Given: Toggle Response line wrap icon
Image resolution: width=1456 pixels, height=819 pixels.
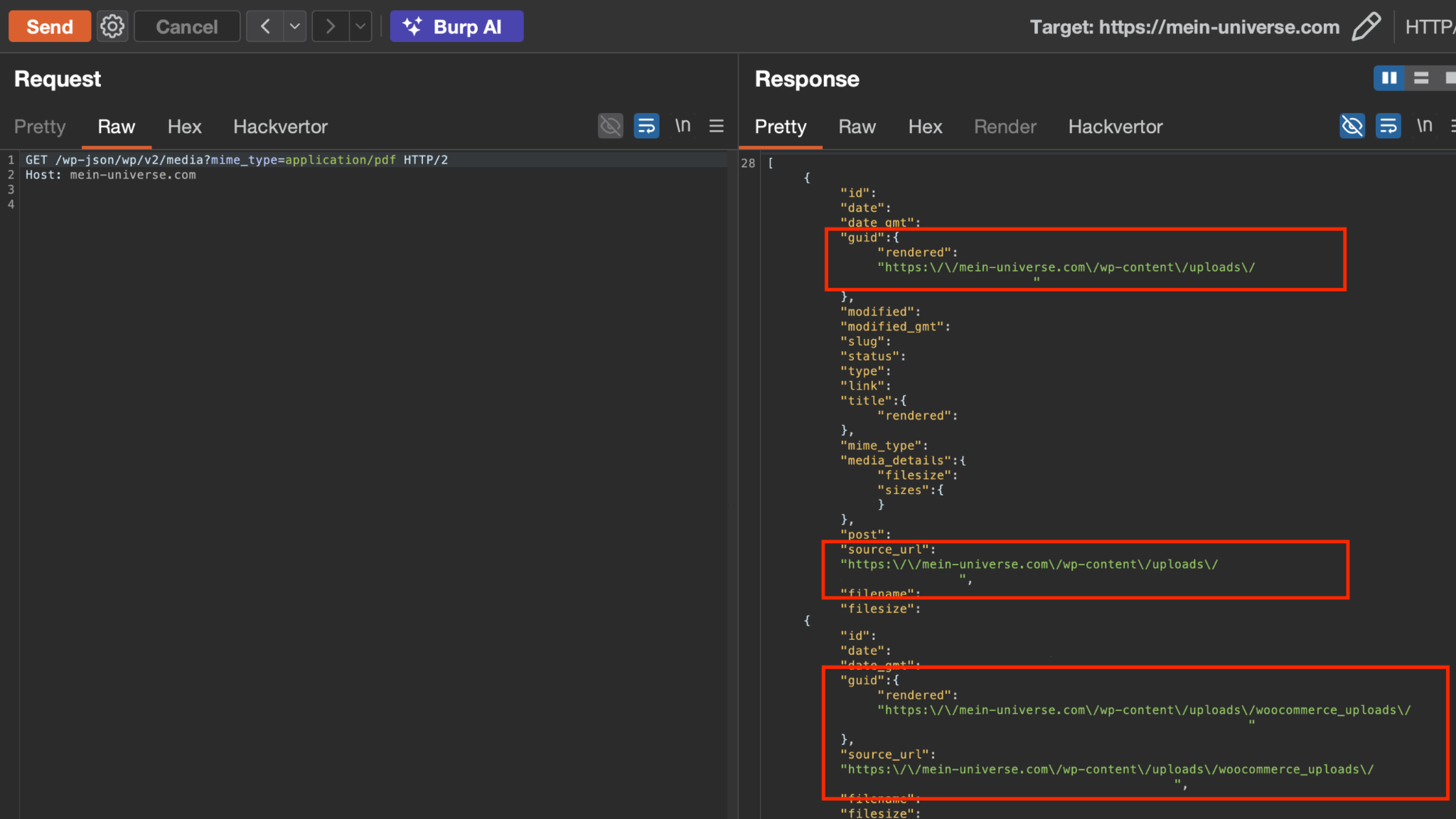Looking at the screenshot, I should pos(1388,126).
